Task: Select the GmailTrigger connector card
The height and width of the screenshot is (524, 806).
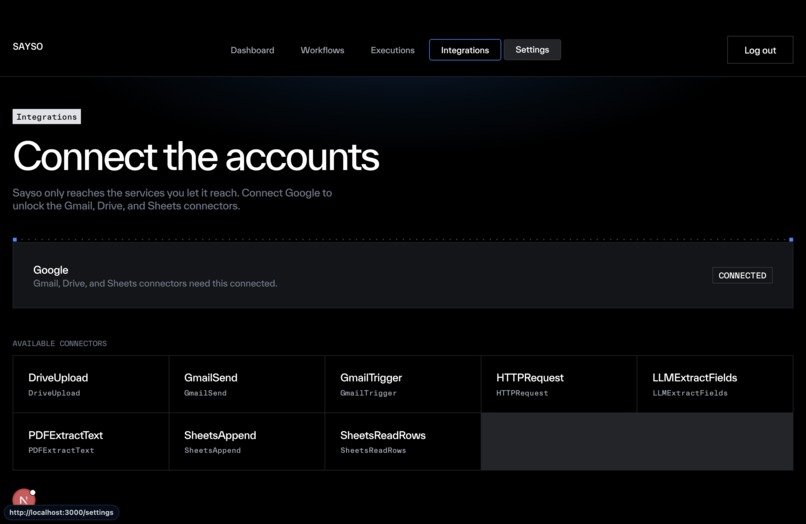Action: 402,384
